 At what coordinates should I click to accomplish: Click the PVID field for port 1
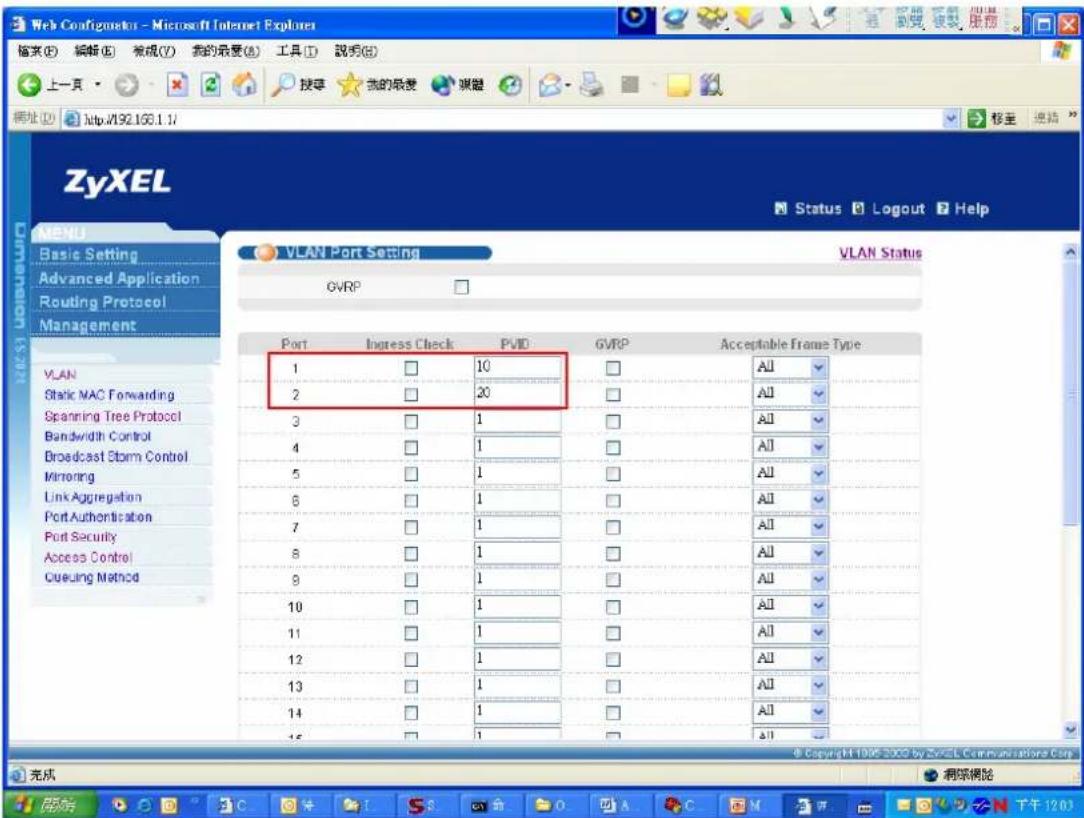[517, 367]
